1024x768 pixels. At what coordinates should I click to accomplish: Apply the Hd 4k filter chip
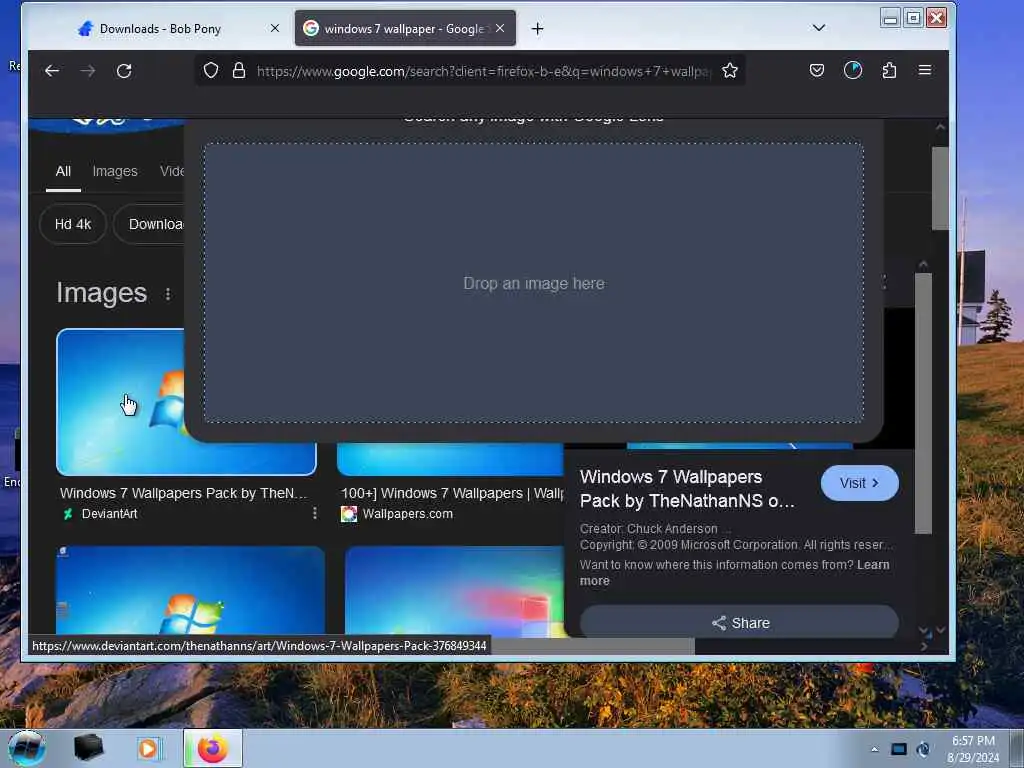point(72,224)
